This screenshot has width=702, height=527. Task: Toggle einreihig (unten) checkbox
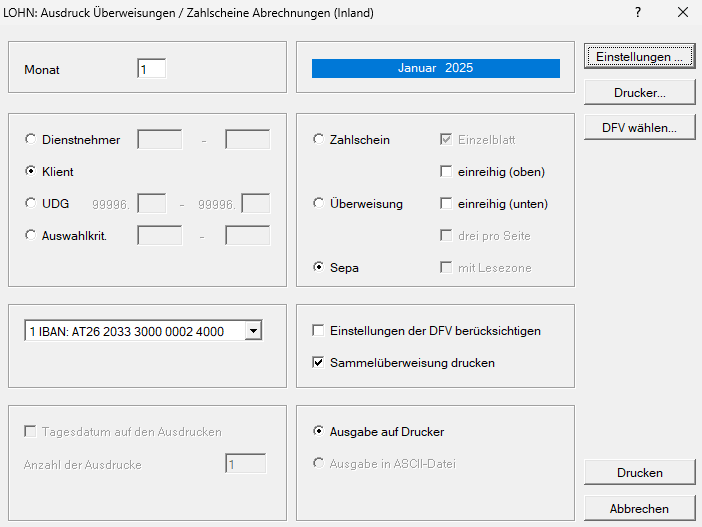pos(446,204)
